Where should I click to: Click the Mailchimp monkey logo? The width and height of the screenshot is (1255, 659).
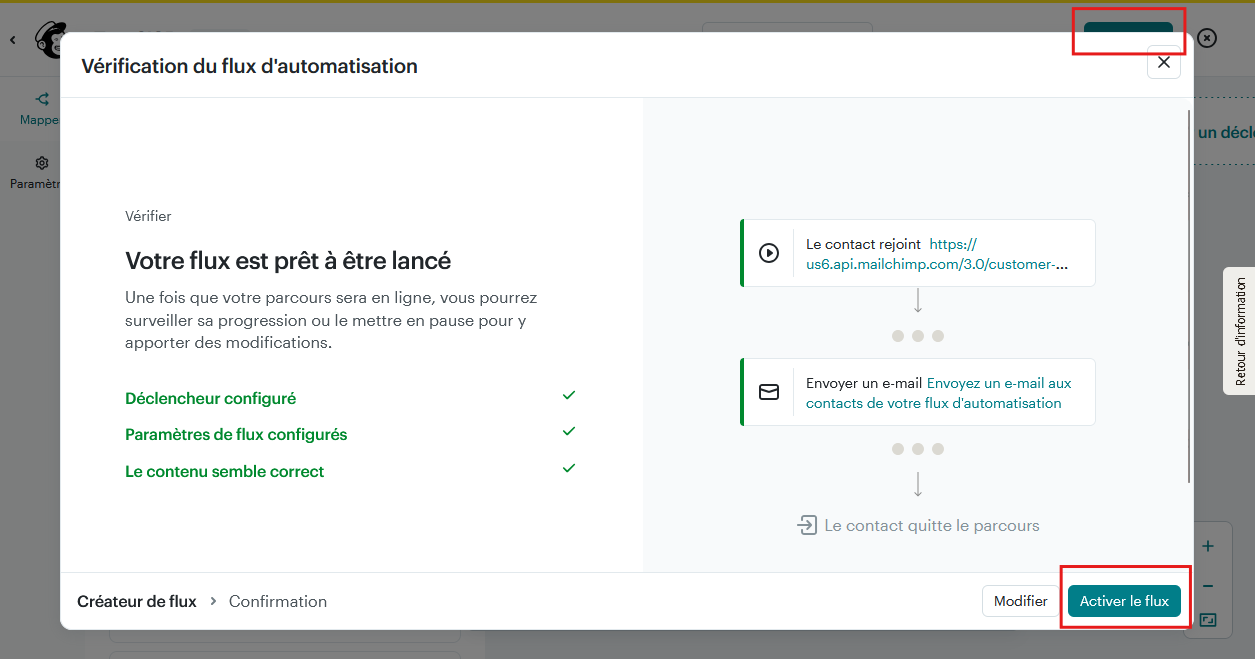(48, 39)
